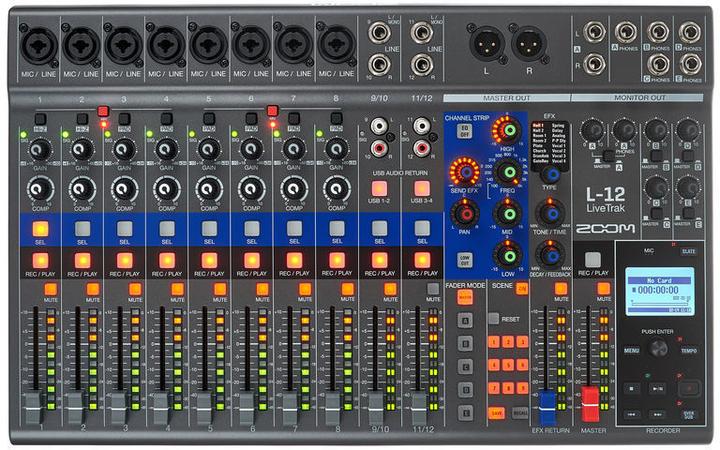The width and height of the screenshot is (720, 450).
Task: Tap the fast-forward button in the recorder section
Action: click(x=657, y=414)
